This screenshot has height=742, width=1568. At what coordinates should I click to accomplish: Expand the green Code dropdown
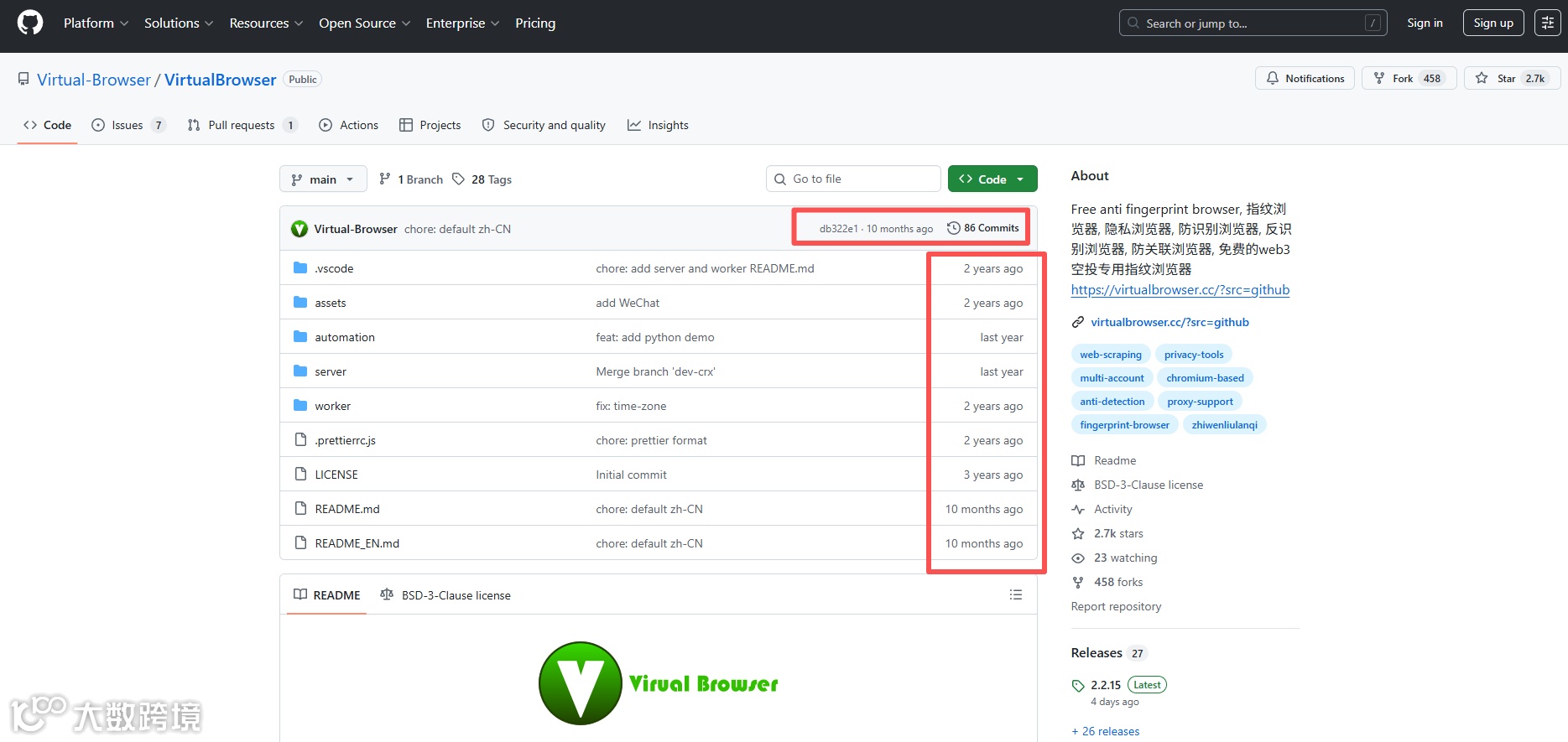point(992,179)
